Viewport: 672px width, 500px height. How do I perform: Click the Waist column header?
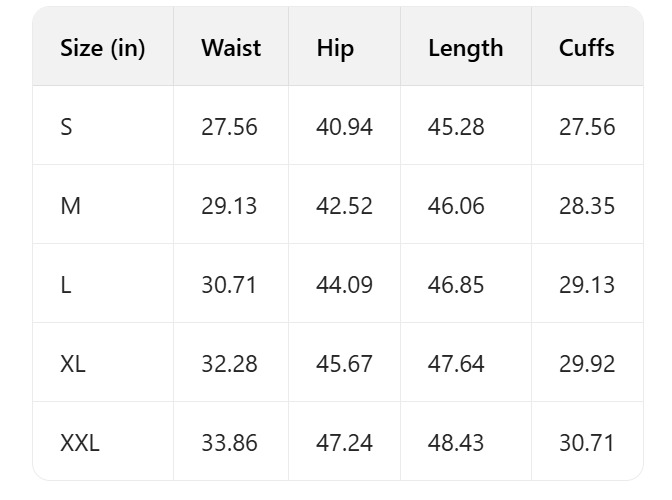(x=231, y=48)
